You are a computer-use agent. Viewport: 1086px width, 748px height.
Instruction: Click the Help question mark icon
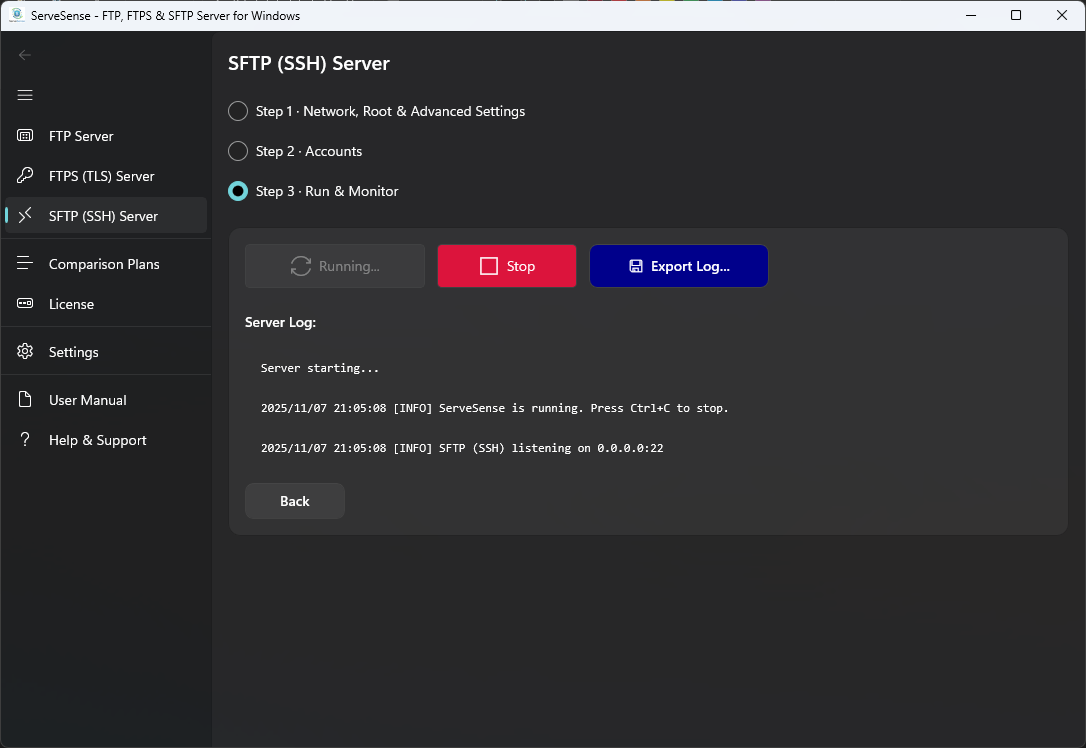(x=25, y=439)
